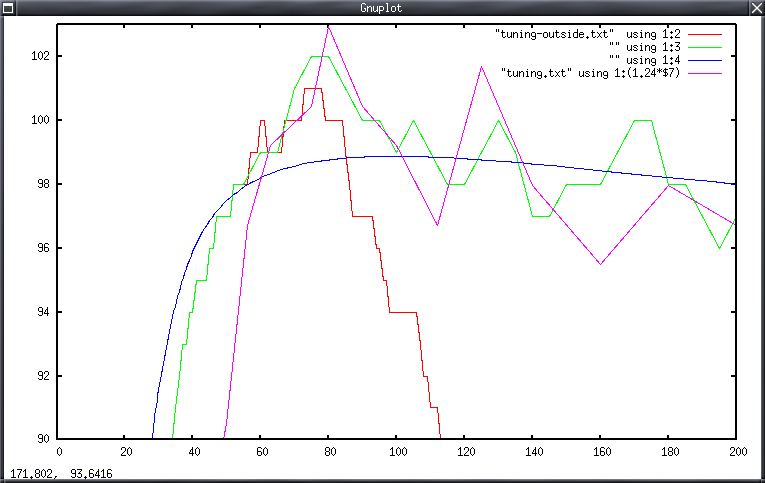The width and height of the screenshot is (765, 483).
Task: Click the magenta curve's second peak near x=125
Action: (482, 66)
